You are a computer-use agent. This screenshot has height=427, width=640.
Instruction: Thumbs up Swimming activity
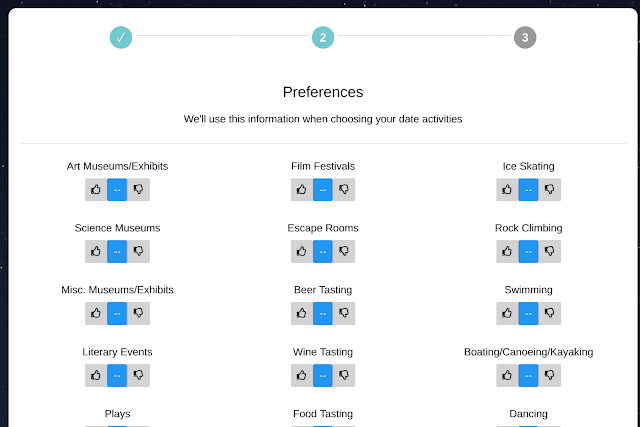point(507,313)
